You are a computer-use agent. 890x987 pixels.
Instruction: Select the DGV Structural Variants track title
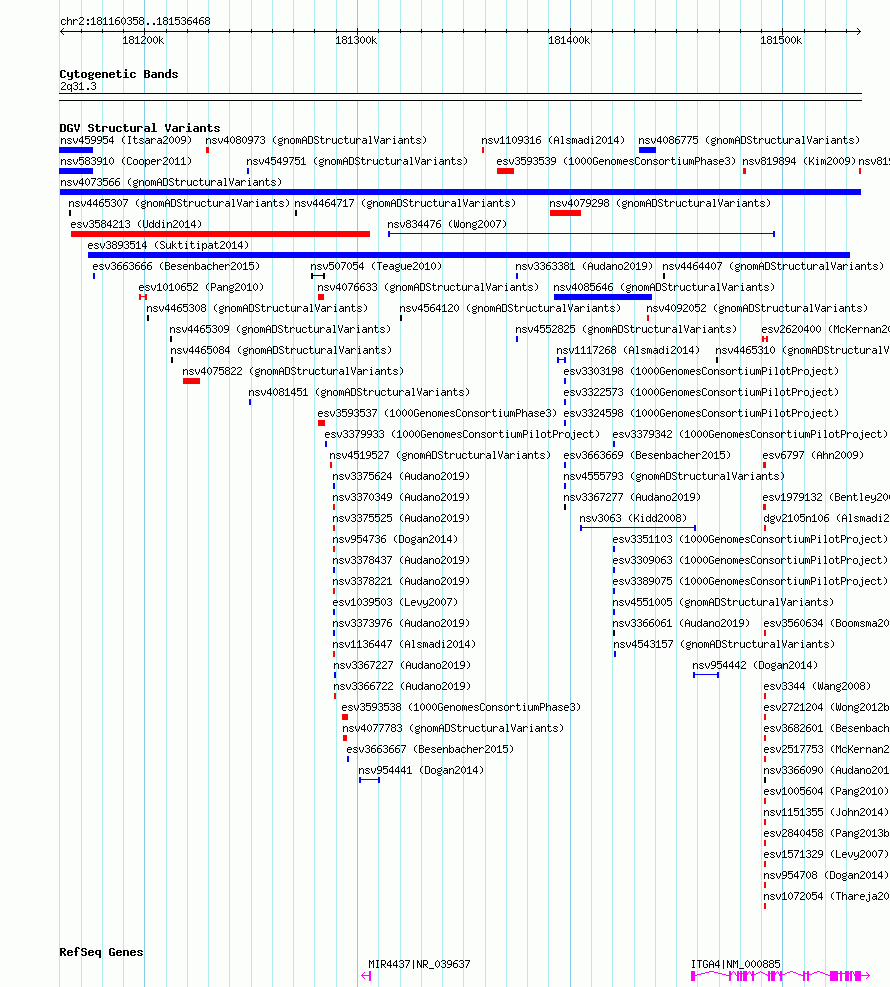tap(140, 128)
